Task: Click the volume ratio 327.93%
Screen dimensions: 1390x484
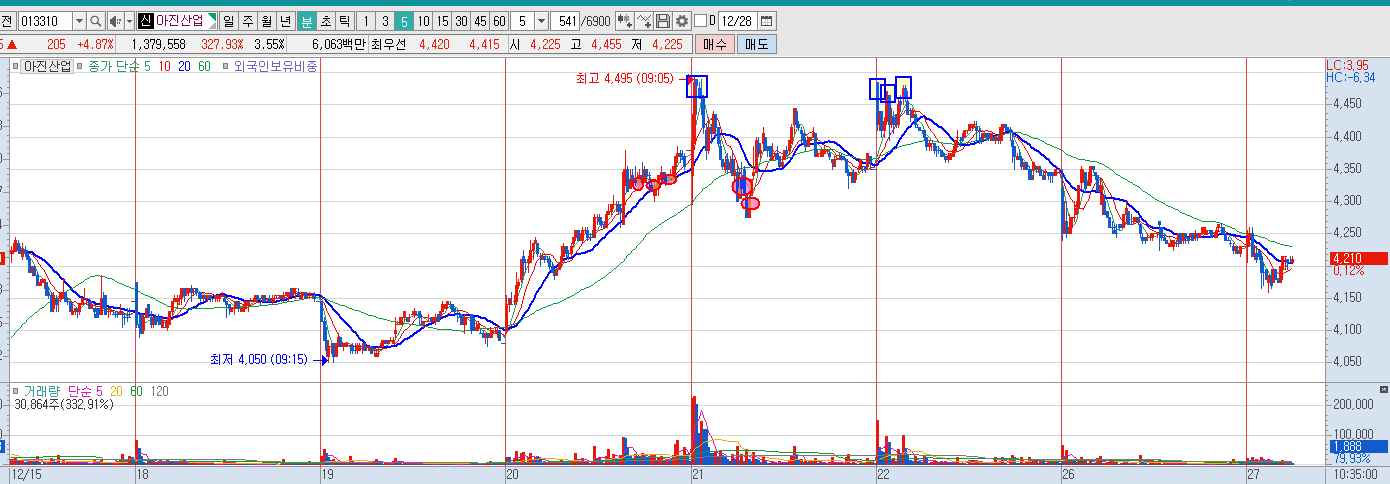Action: tap(222, 45)
